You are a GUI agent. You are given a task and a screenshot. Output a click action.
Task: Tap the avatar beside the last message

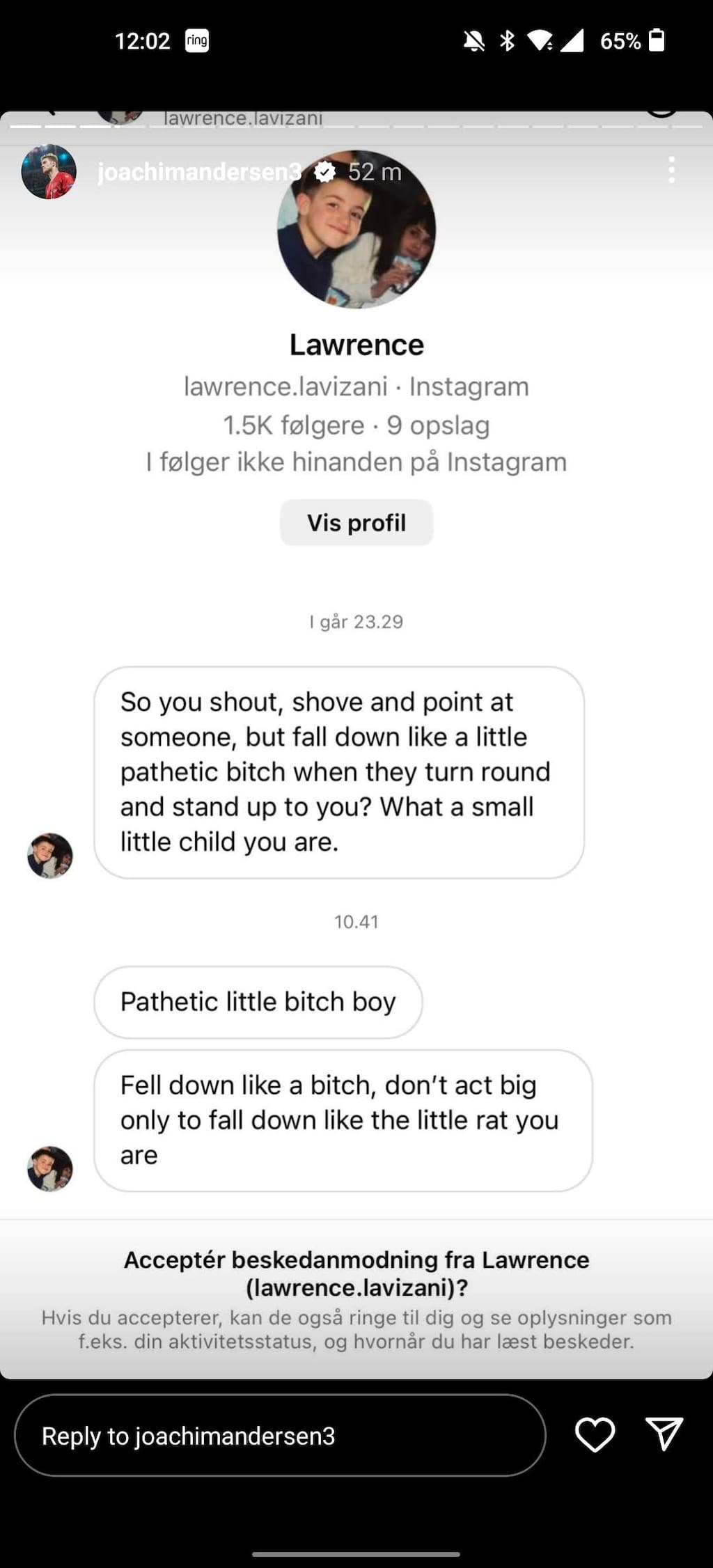pos(50,1168)
